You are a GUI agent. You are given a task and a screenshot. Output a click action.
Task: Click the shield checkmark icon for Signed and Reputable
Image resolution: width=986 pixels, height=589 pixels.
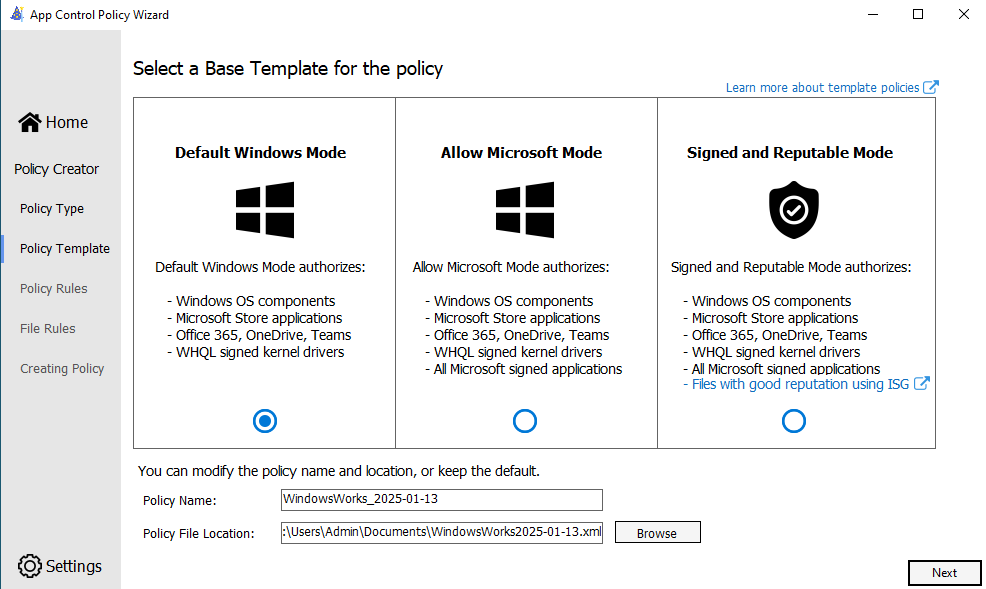(x=793, y=209)
